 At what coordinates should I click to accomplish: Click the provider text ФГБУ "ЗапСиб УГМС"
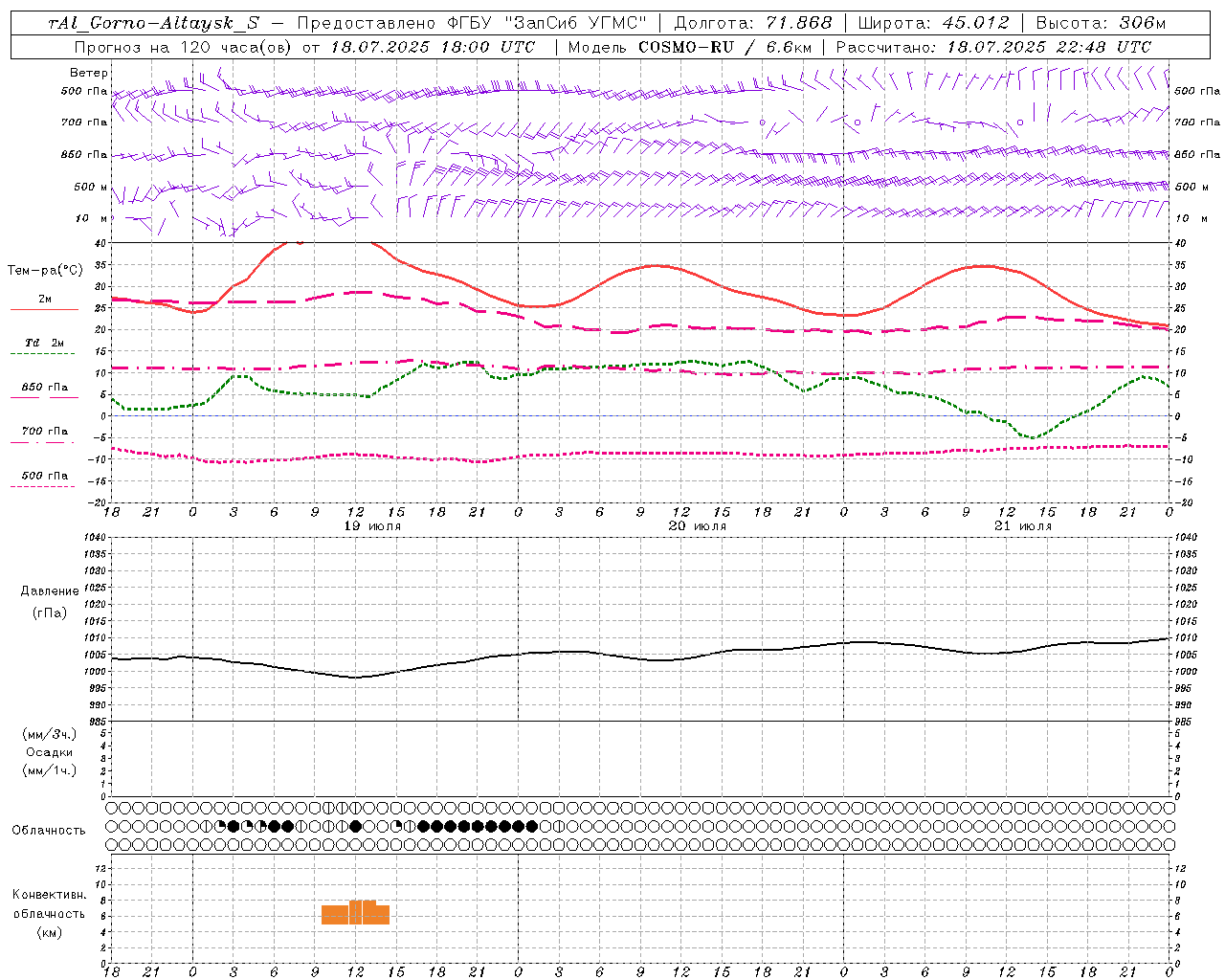click(x=546, y=23)
